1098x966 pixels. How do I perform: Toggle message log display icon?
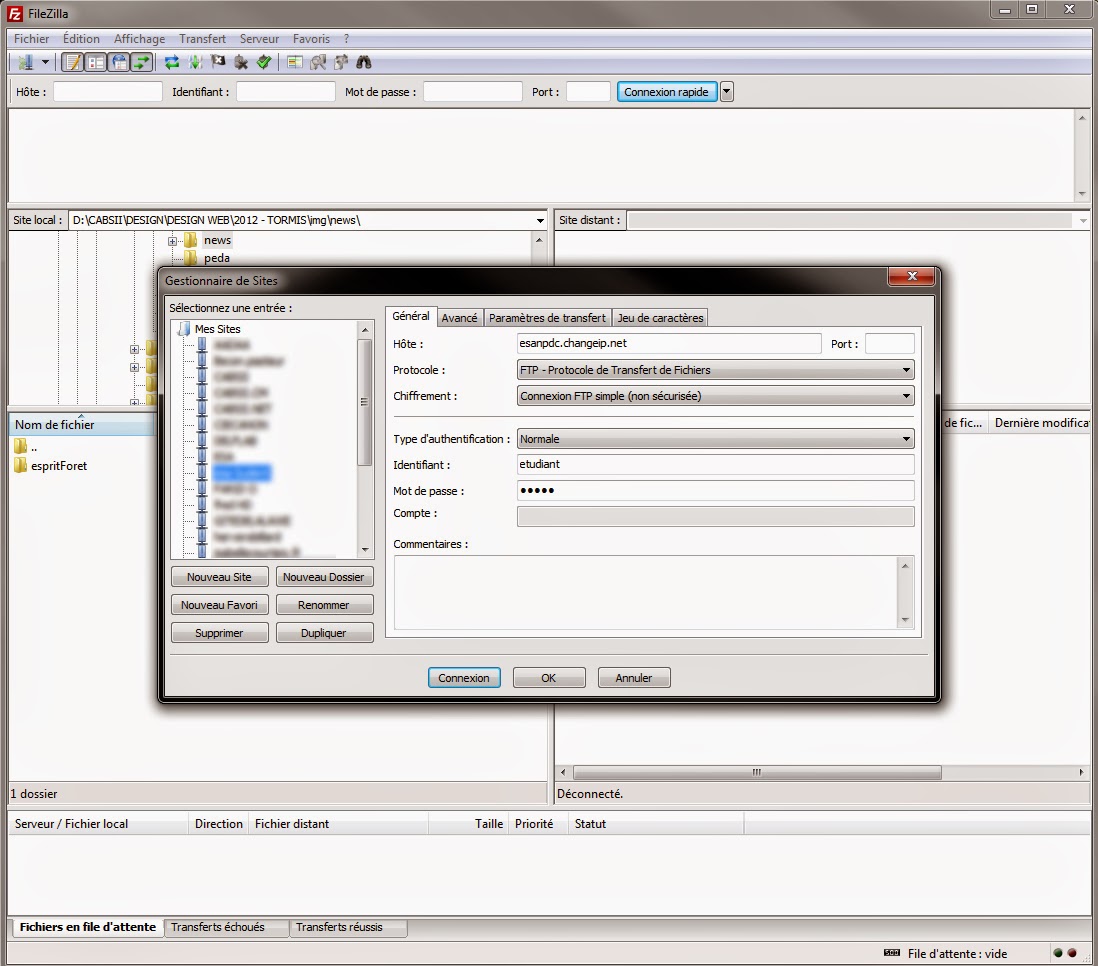73,62
